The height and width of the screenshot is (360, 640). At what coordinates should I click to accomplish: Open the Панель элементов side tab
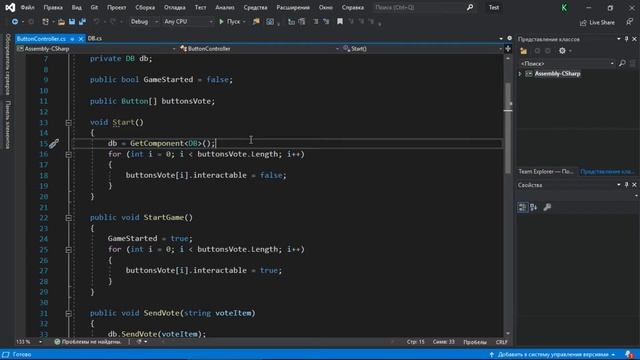[7, 124]
